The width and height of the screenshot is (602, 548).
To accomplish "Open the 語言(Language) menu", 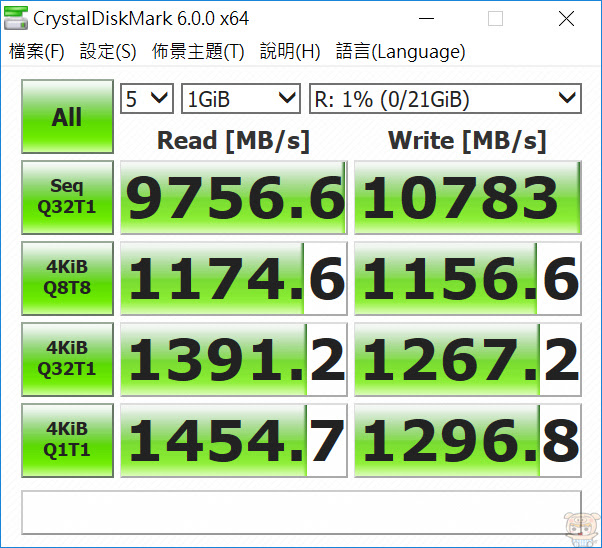I will click(400, 51).
